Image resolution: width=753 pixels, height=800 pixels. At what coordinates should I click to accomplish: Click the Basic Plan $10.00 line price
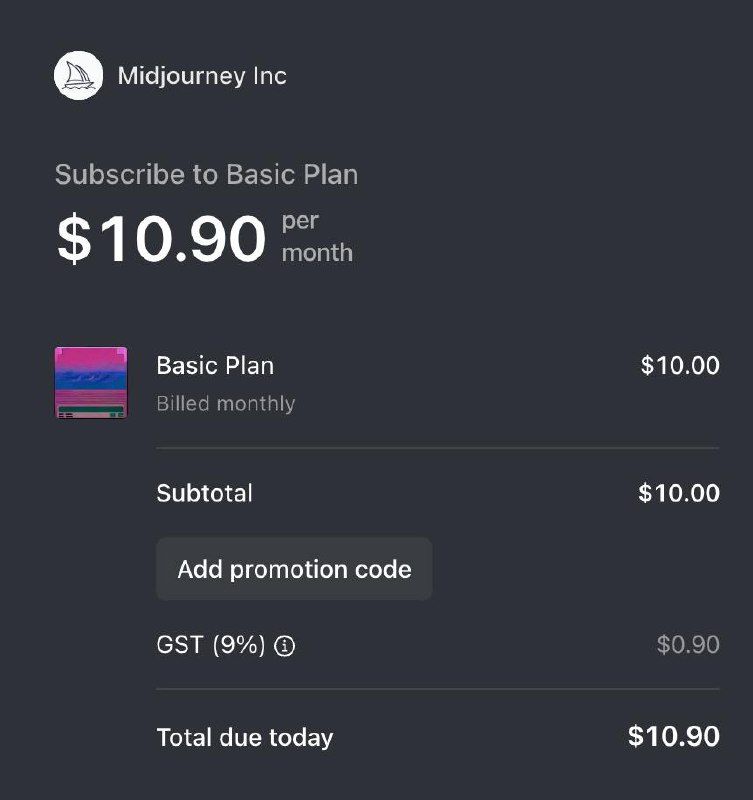(680, 366)
